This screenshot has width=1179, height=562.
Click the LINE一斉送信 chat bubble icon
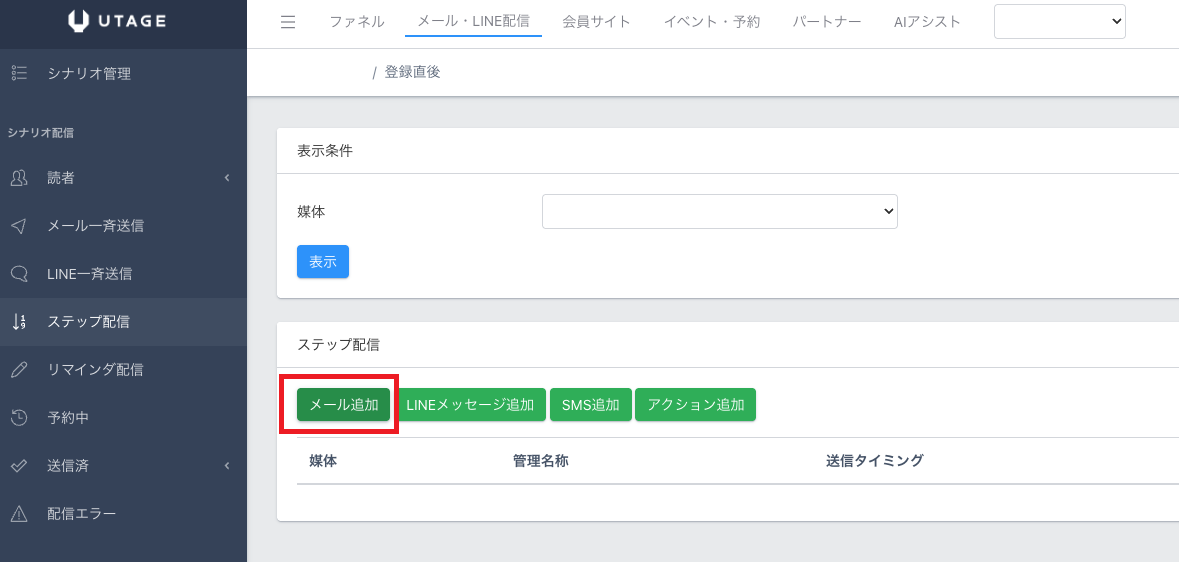20,274
